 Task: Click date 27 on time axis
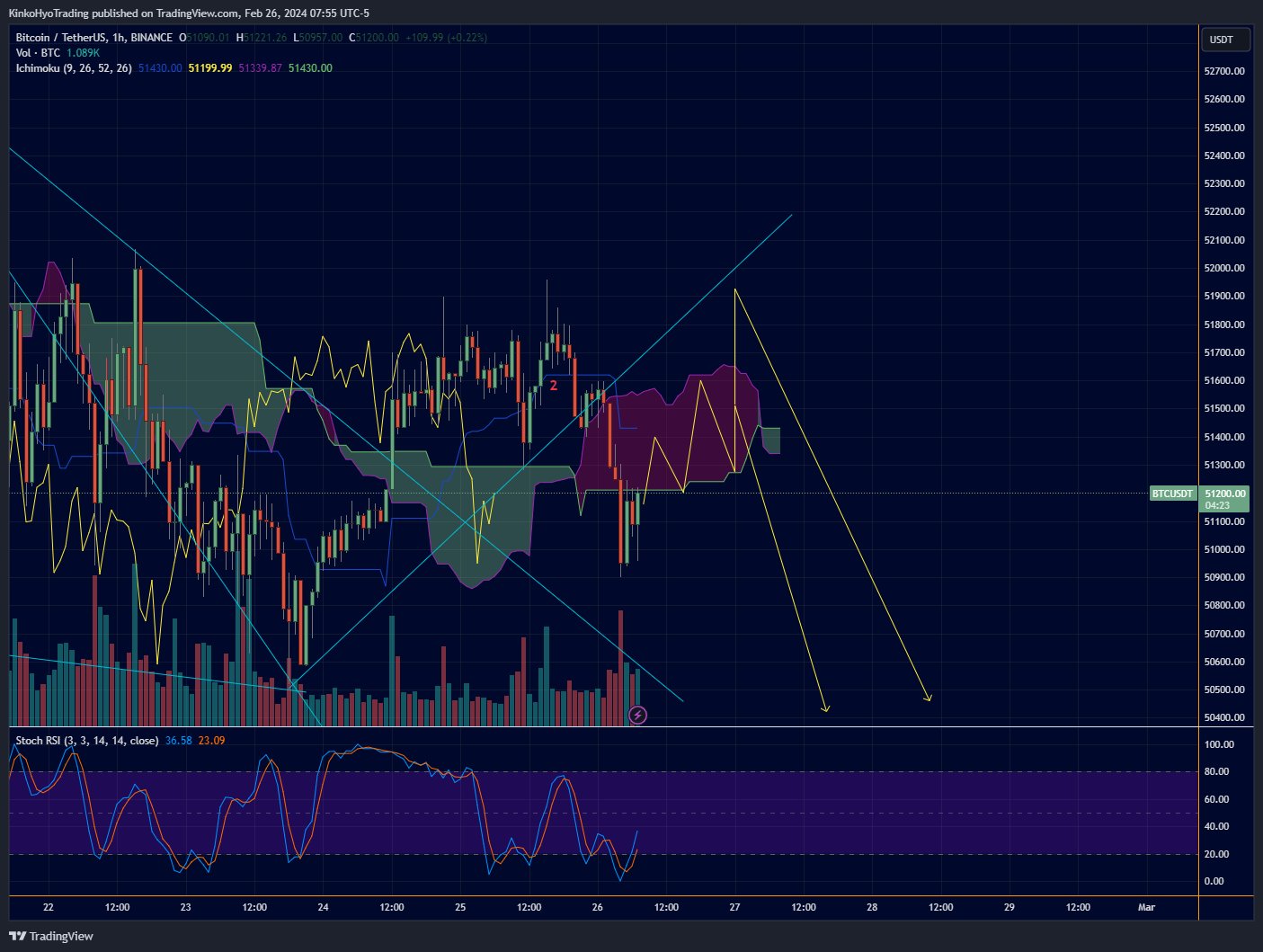tap(734, 907)
